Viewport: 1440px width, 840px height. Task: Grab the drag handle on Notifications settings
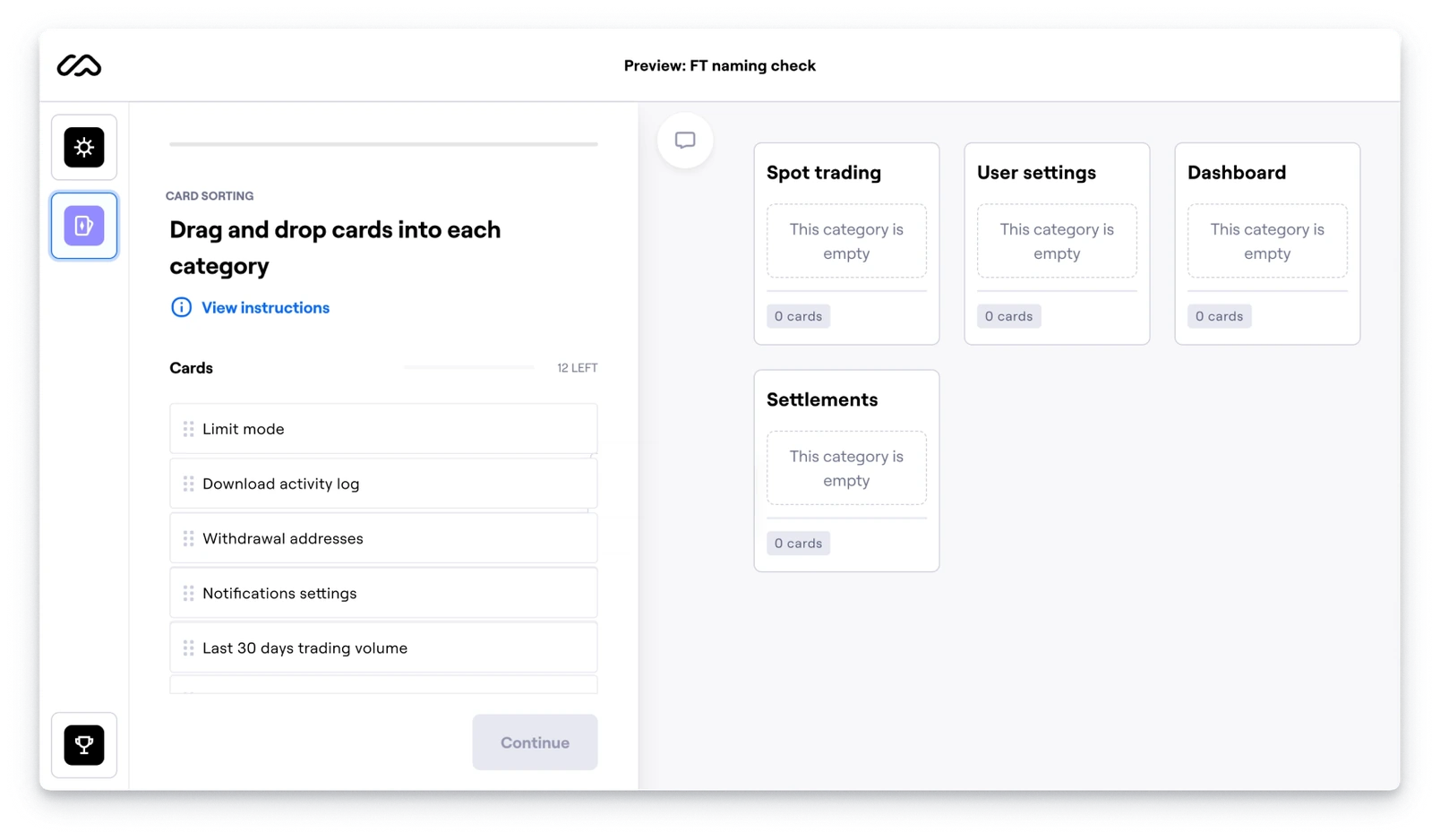tap(189, 593)
